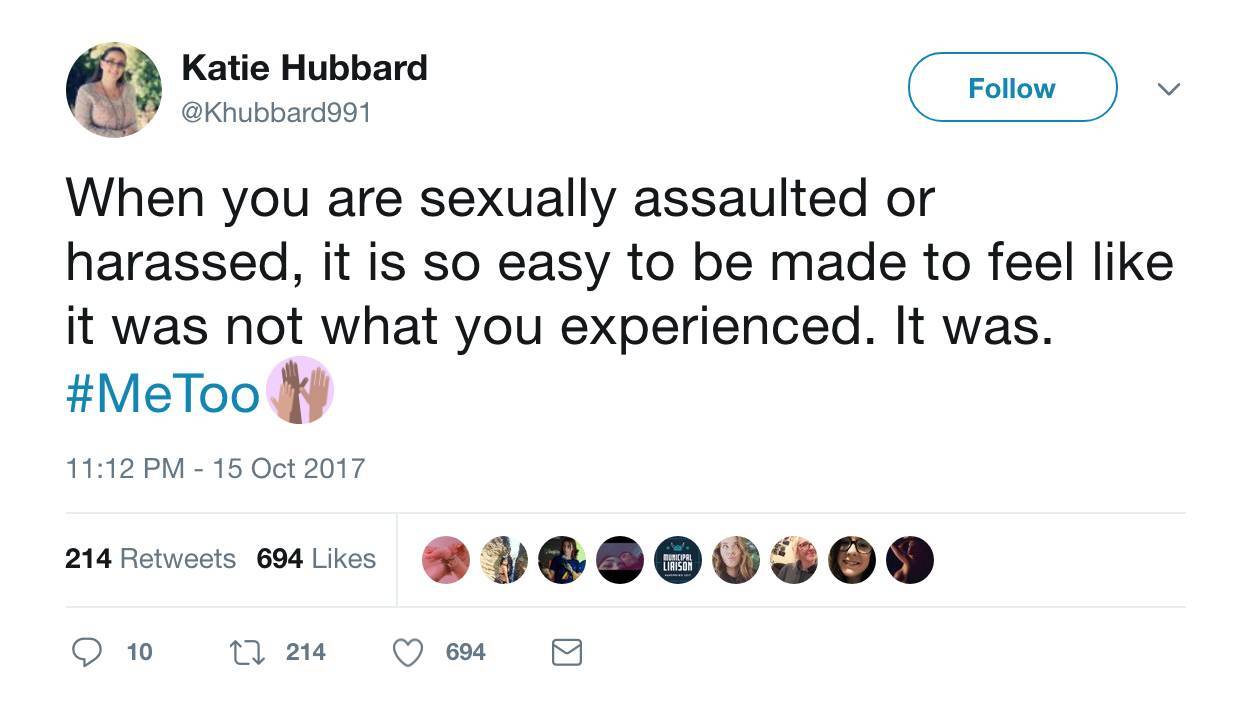Click the rocky cliff liker avatar
Screen dimensions: 1246x710
(504, 560)
